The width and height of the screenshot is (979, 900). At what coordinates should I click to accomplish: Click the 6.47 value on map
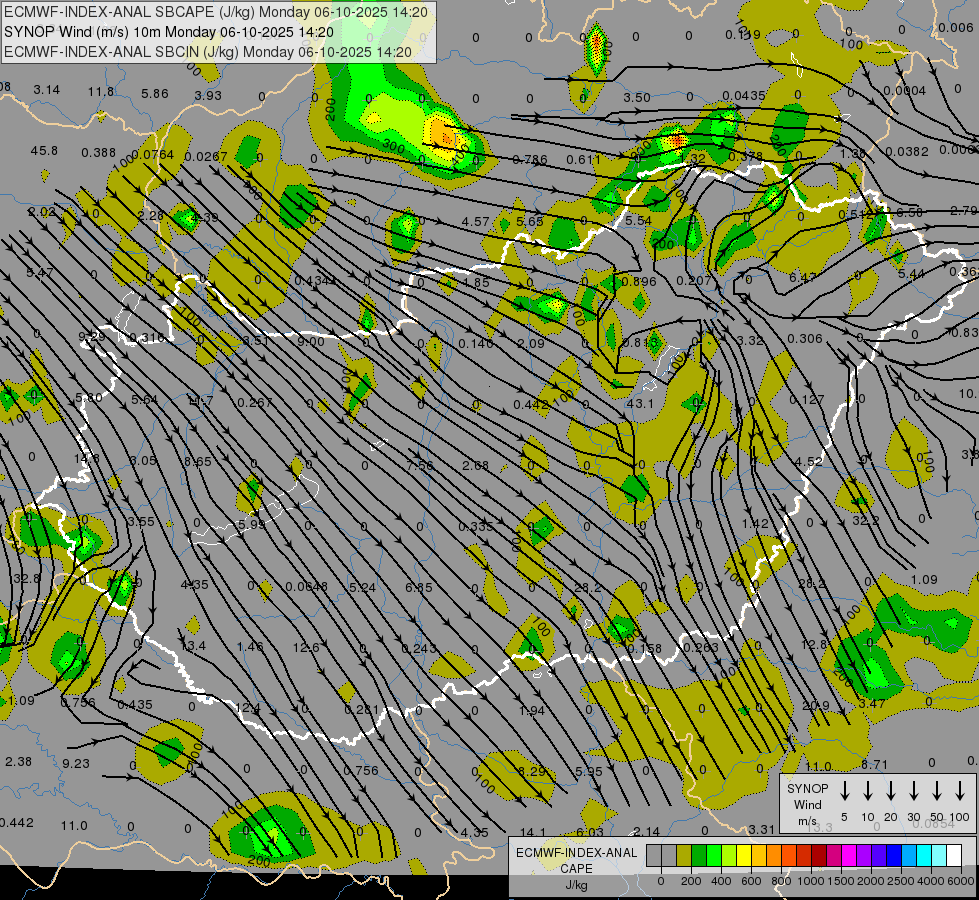(x=803, y=277)
